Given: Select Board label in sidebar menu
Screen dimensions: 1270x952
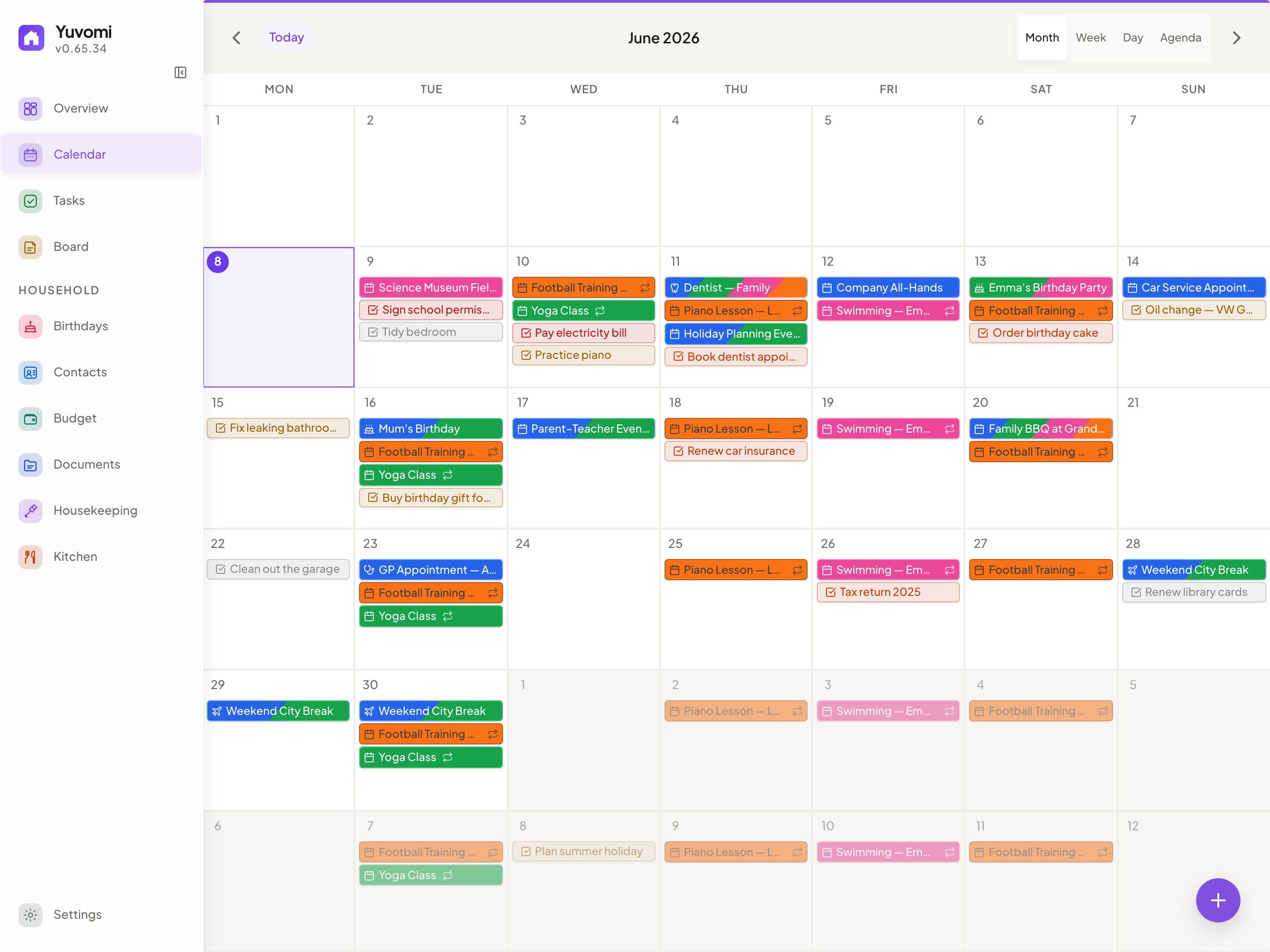Looking at the screenshot, I should coord(71,247).
